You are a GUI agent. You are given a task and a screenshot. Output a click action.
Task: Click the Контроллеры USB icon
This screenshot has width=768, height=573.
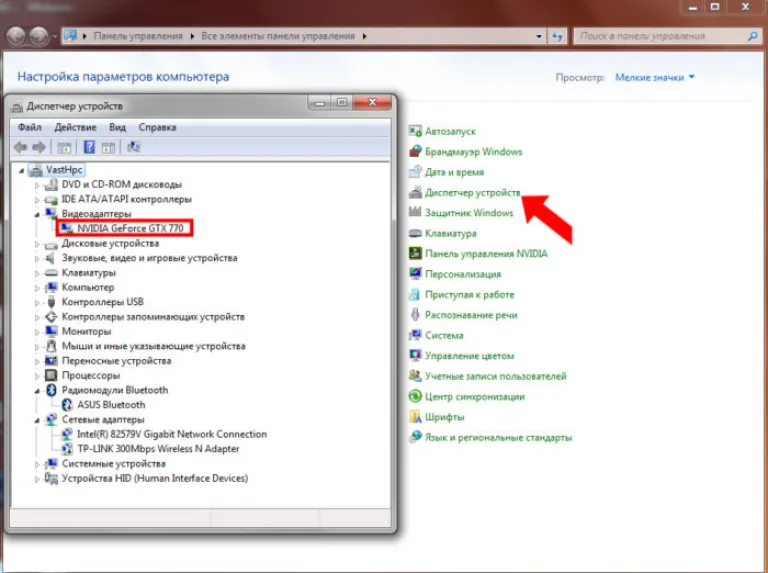pyautogui.click(x=51, y=302)
